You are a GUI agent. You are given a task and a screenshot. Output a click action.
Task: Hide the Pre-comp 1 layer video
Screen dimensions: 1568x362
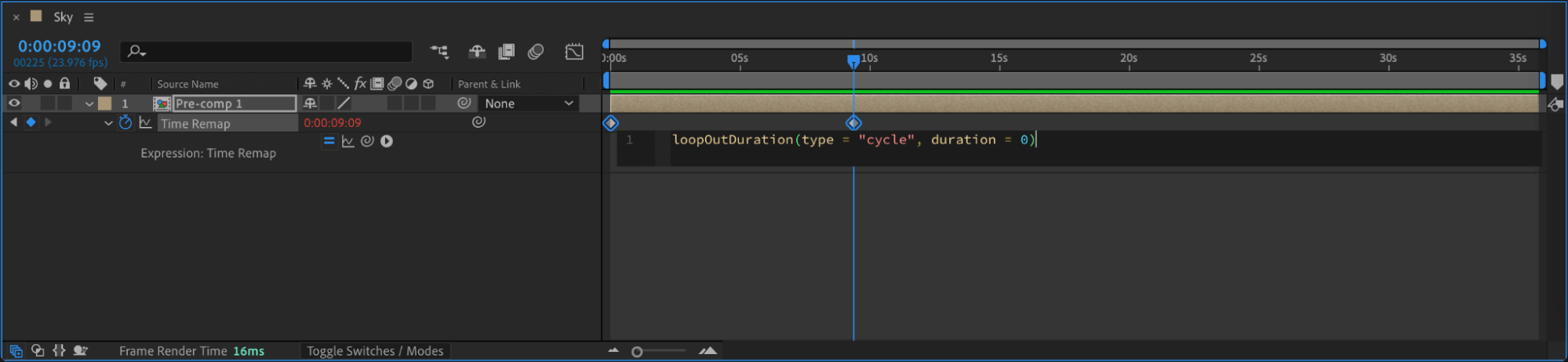[14, 103]
